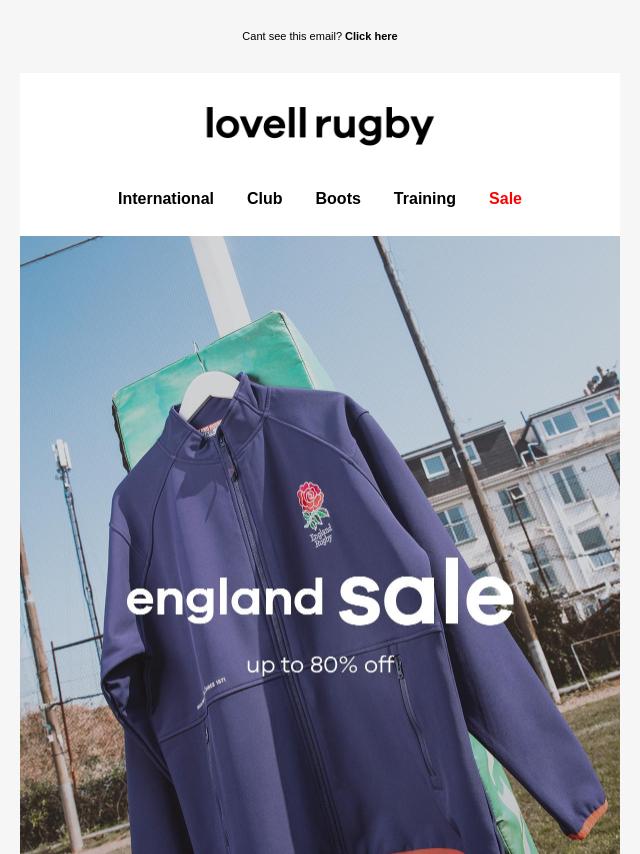This screenshot has height=854, width=640.
Task: Click the jacket's collar neck label
Action: (210, 430)
